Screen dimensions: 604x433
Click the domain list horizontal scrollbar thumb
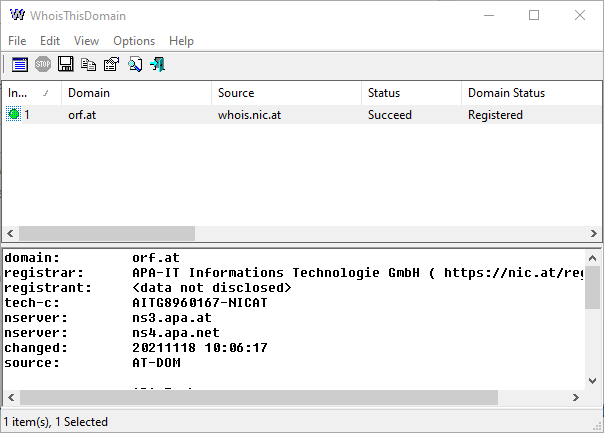click(107, 233)
